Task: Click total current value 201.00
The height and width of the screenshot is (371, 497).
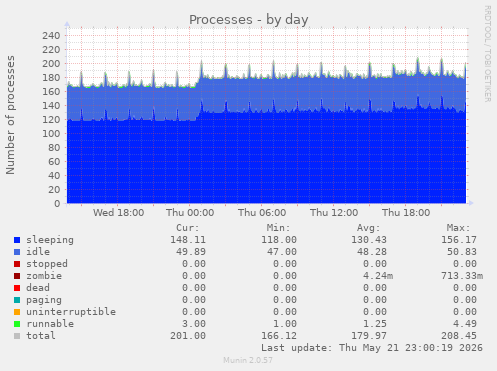Action: coord(188,336)
